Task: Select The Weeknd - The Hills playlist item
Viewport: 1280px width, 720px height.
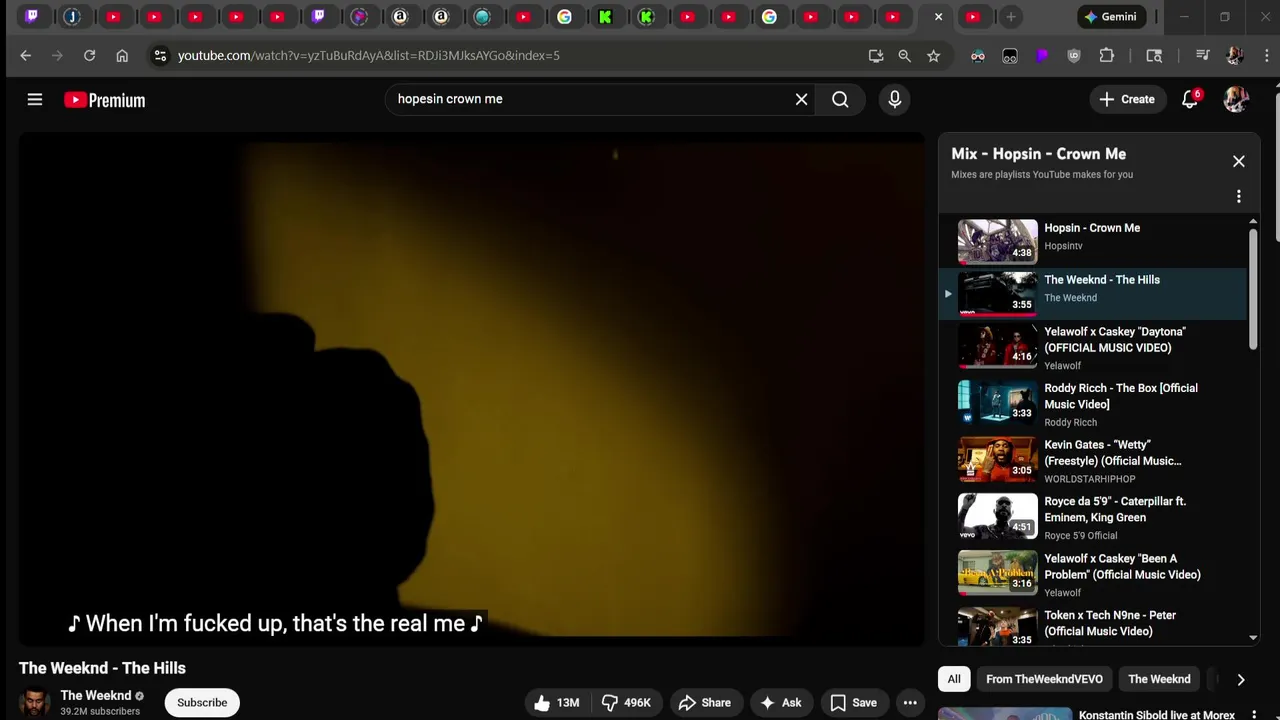Action: [x=1095, y=292]
